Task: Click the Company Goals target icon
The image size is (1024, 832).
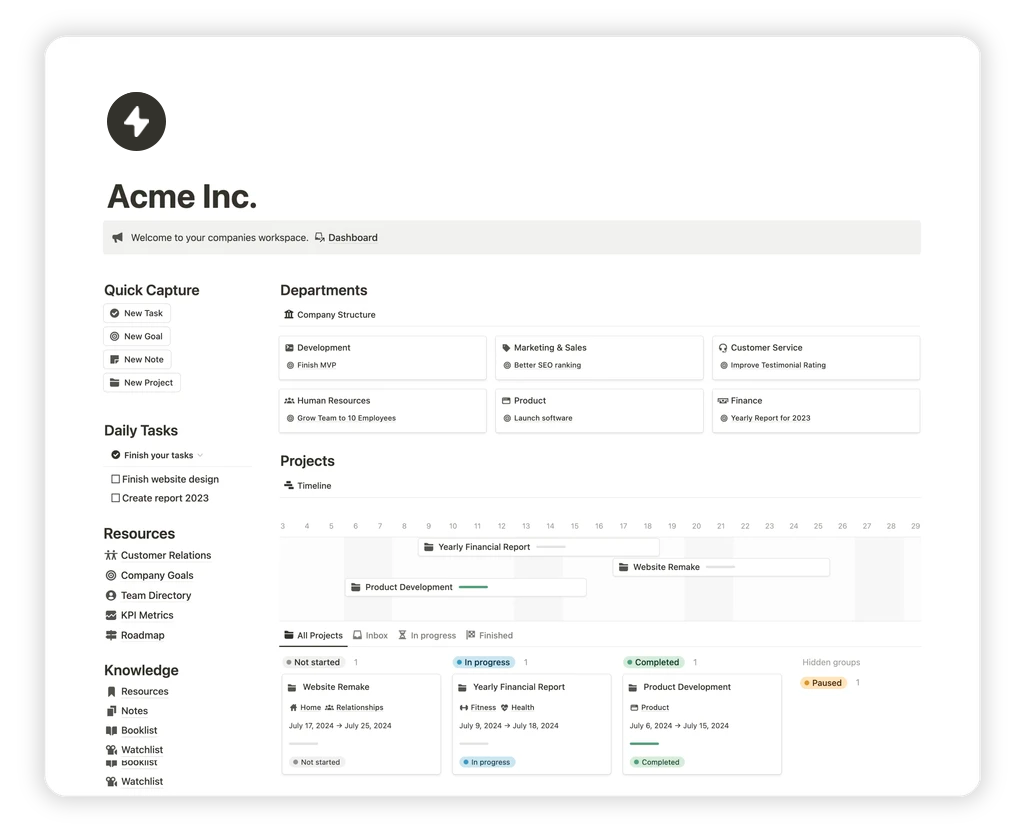Action: (111, 575)
